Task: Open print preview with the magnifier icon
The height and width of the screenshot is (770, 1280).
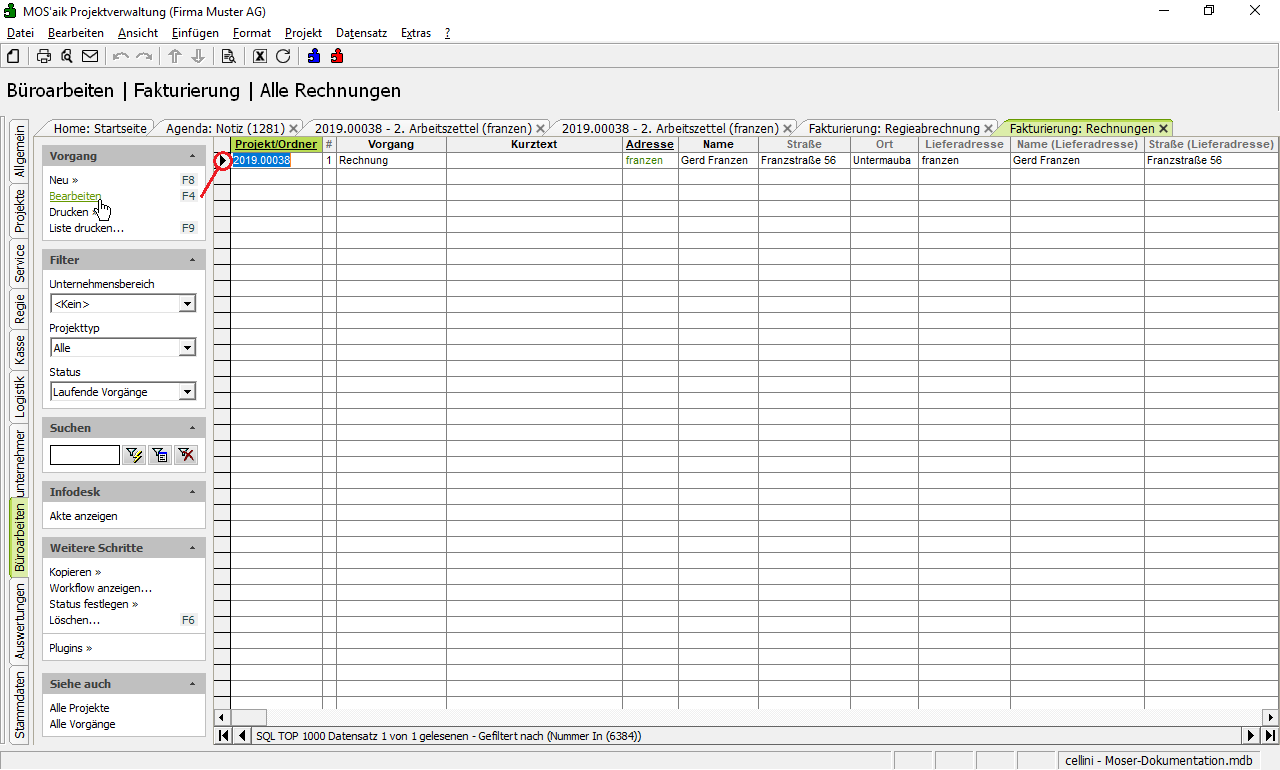Action: tap(67, 56)
